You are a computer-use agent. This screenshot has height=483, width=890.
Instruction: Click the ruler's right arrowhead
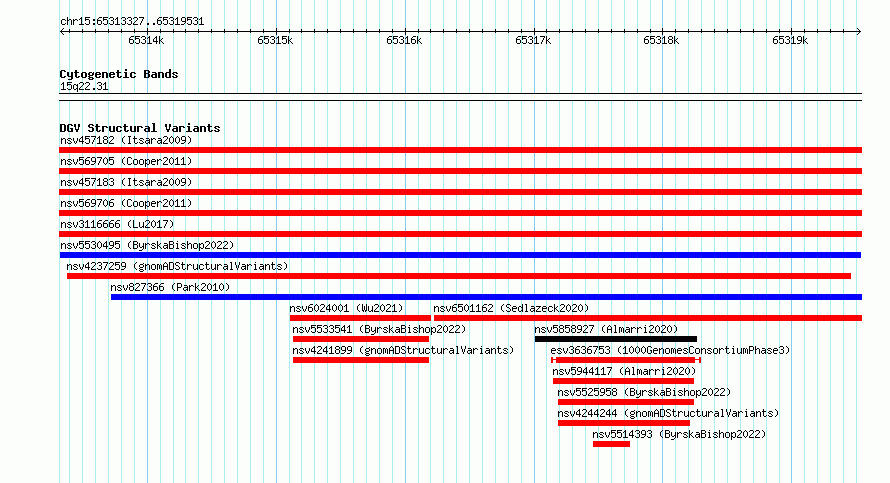(x=859, y=32)
